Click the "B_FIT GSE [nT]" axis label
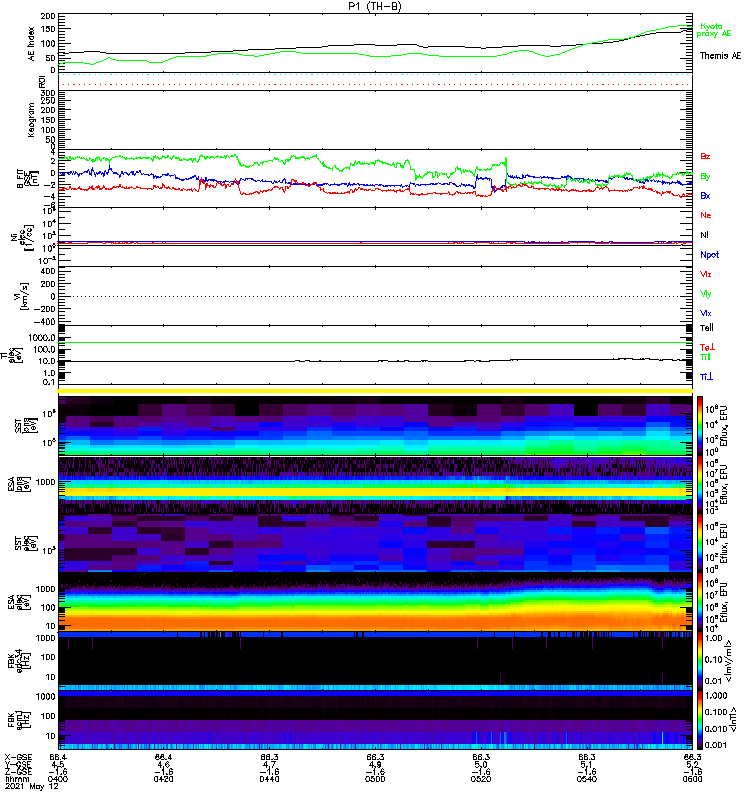Screen dimensions: 750x800 27,179
